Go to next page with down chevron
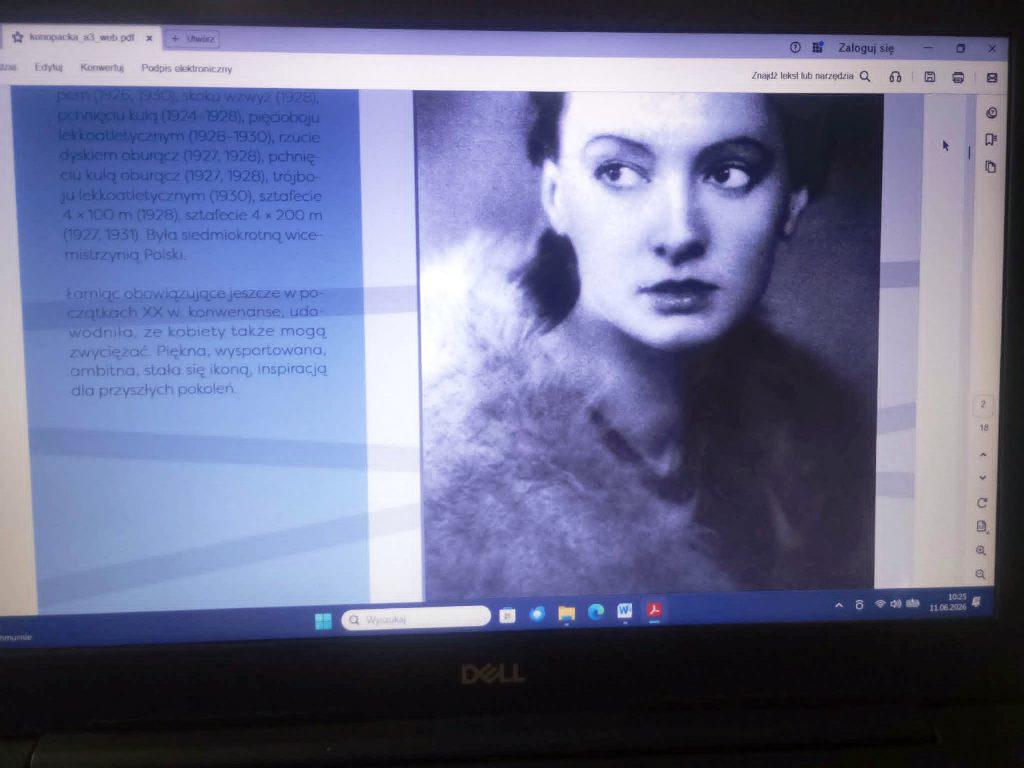Screen dimensions: 1024x768 click(982, 477)
